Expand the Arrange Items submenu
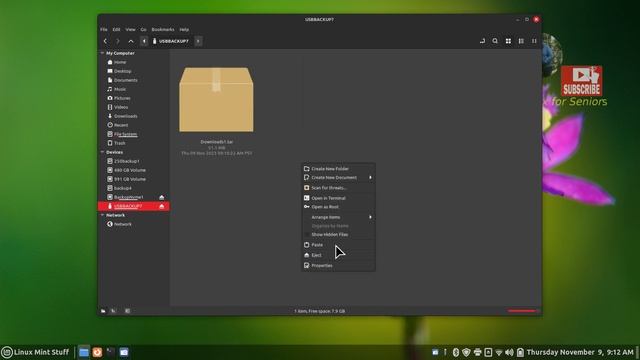 (x=338, y=217)
